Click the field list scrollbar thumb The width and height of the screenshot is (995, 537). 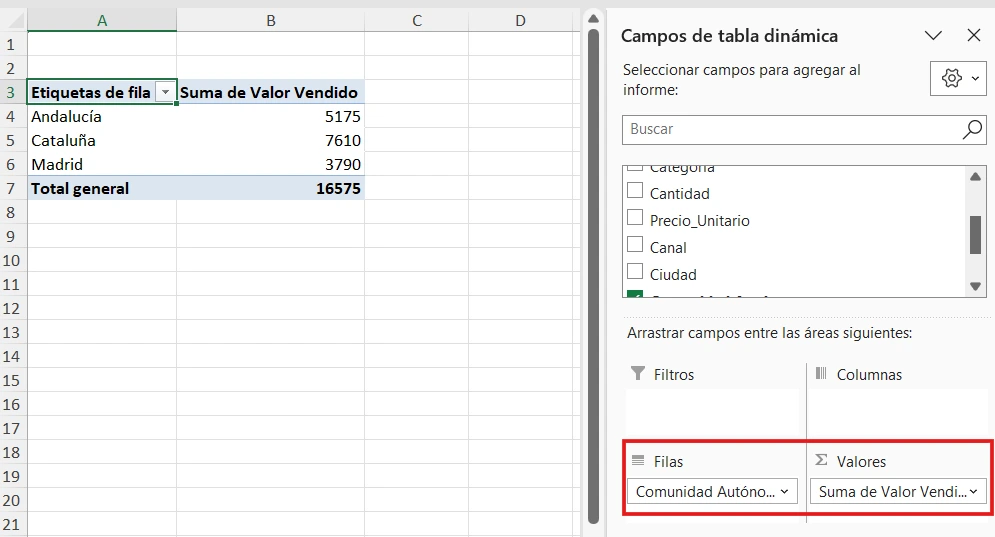point(975,235)
